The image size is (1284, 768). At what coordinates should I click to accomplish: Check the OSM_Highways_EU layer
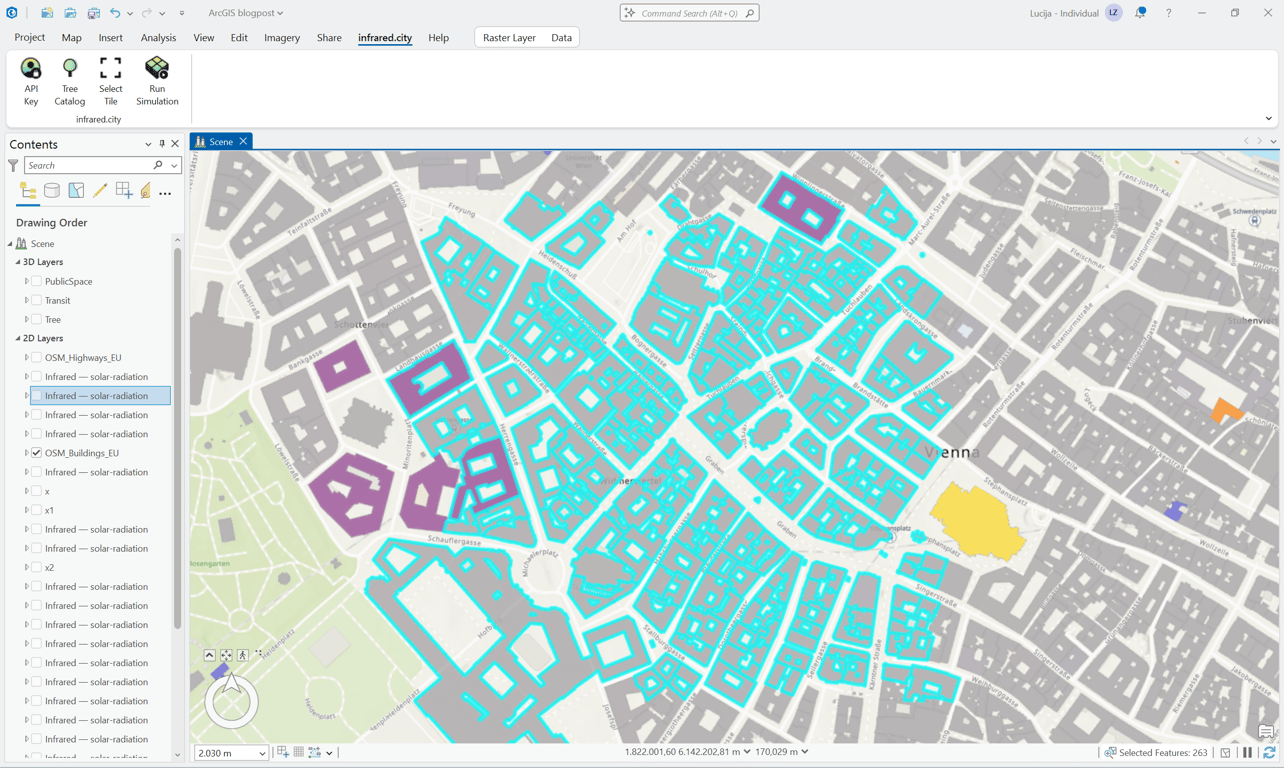click(37, 357)
